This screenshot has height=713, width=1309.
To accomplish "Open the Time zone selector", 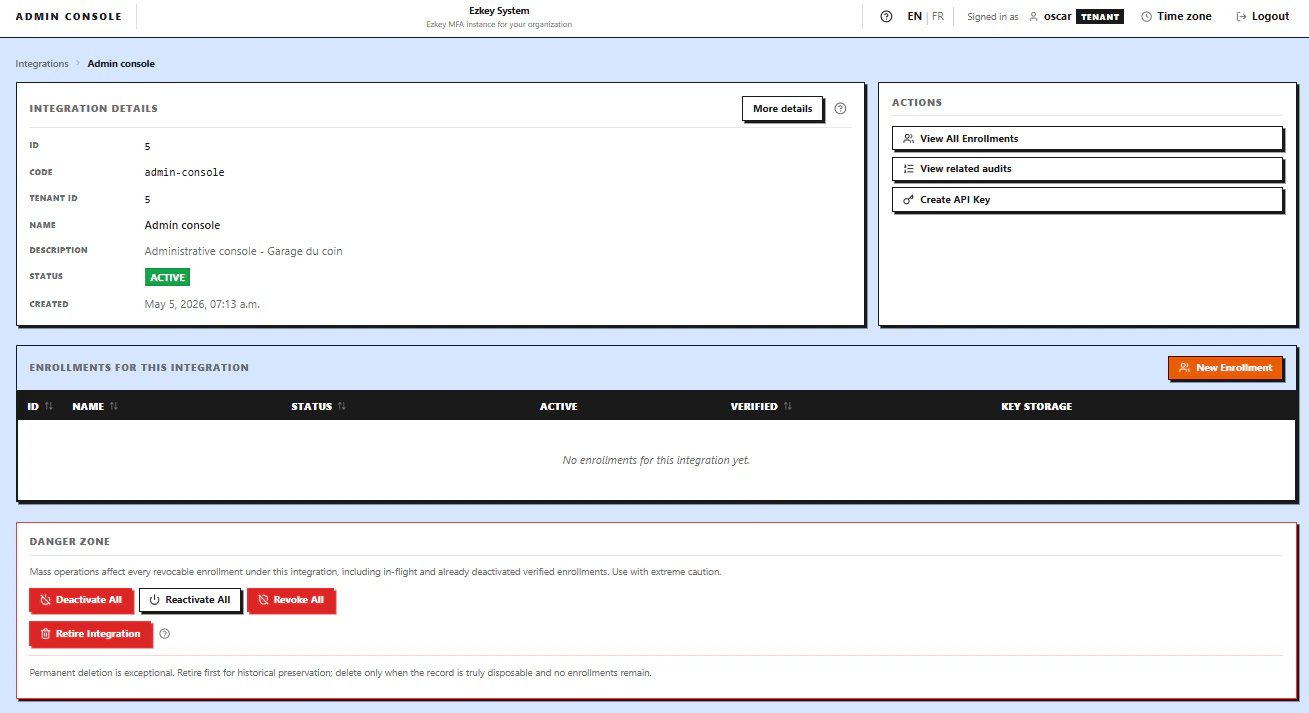I will tap(1176, 17).
